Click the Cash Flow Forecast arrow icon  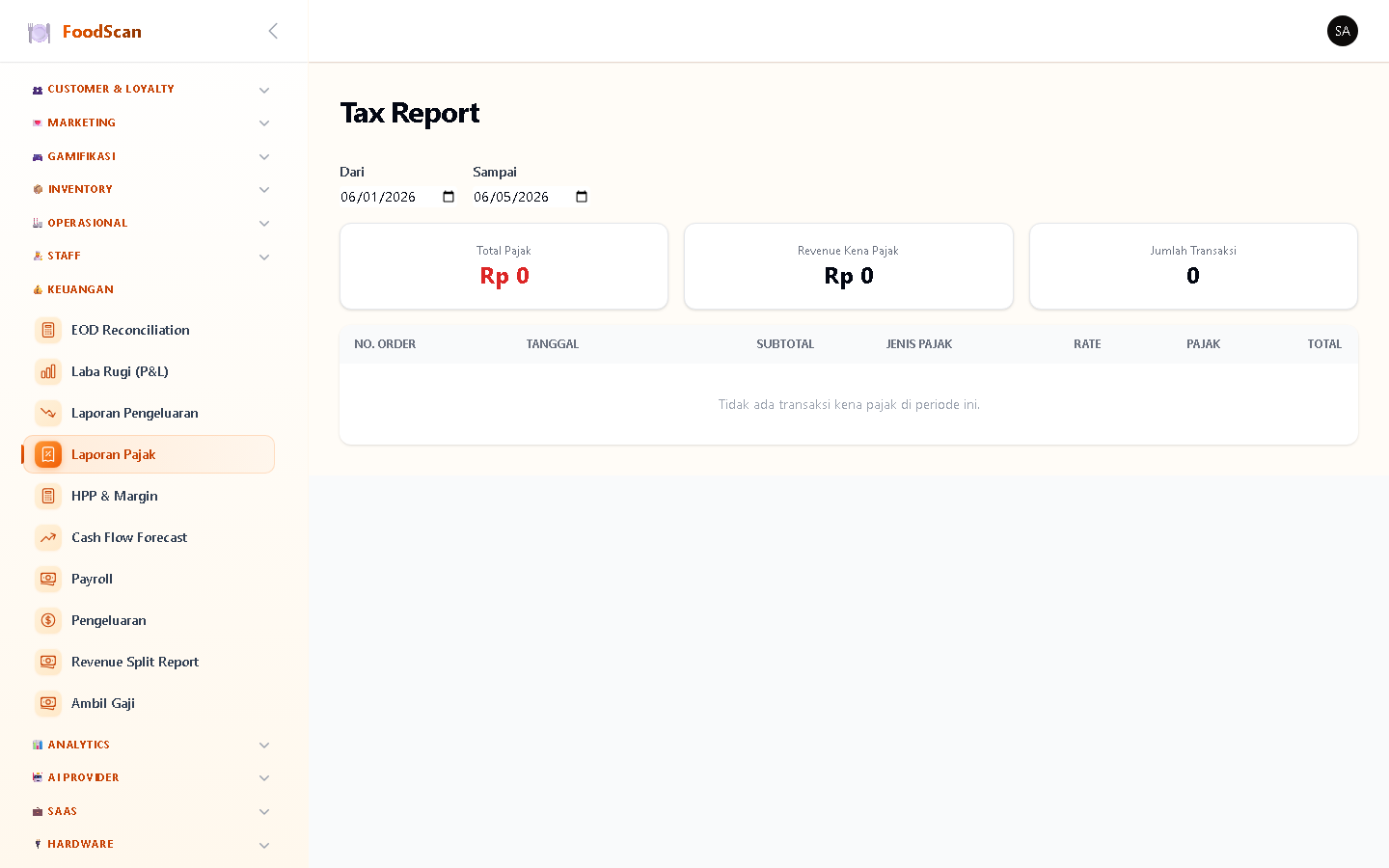pyautogui.click(x=48, y=537)
